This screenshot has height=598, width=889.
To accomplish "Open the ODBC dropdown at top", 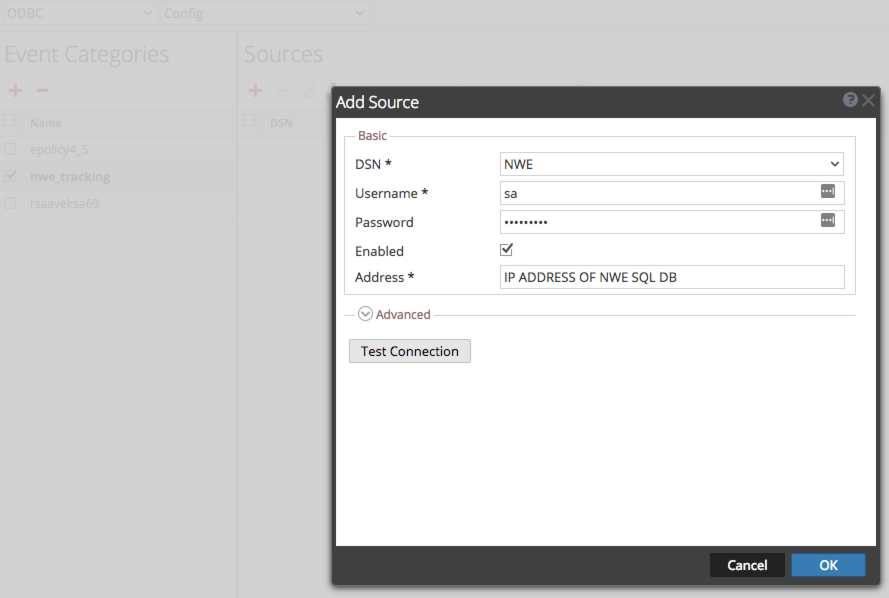I will point(79,13).
